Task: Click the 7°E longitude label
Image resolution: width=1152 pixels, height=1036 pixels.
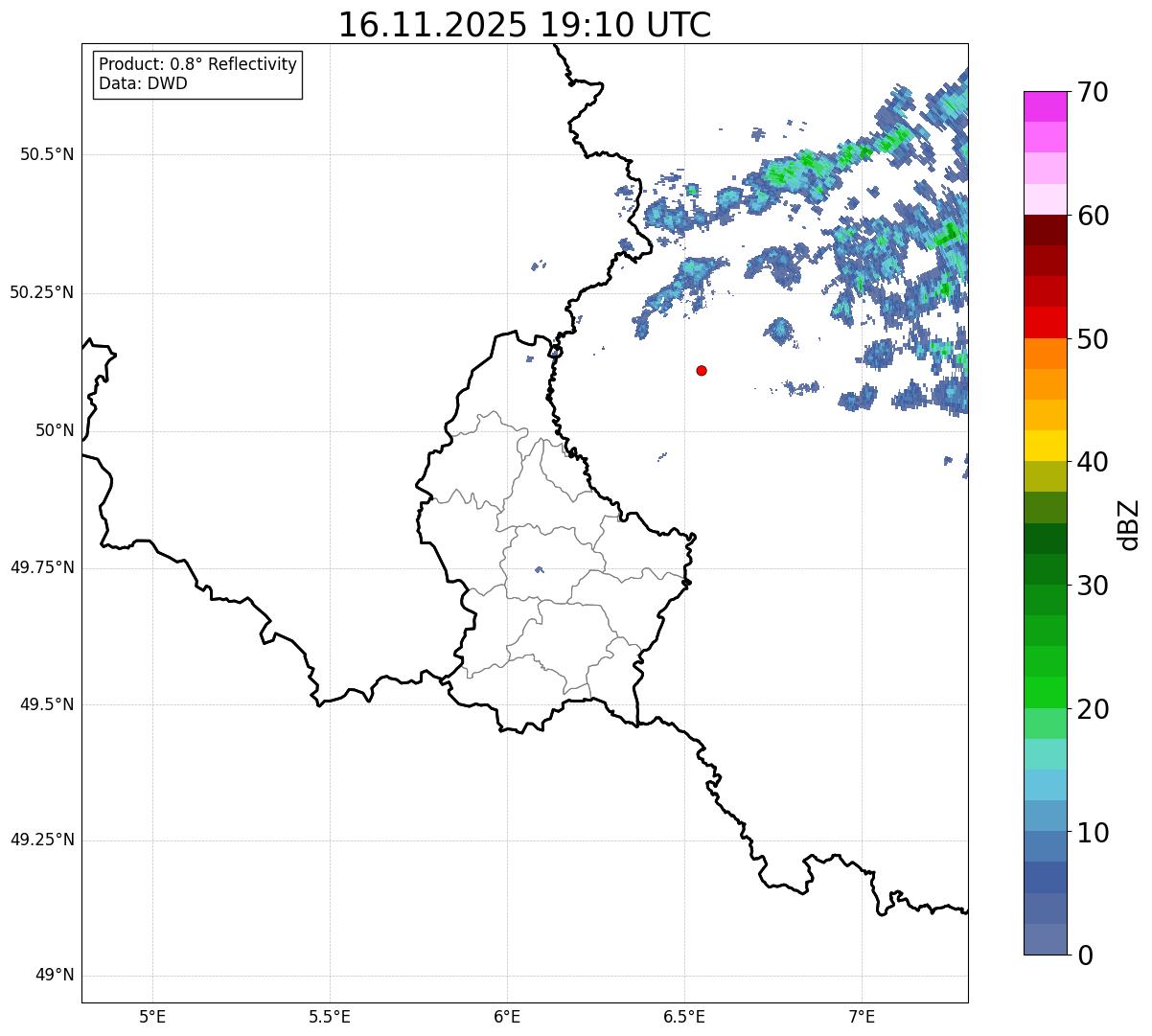Action: (862, 1016)
